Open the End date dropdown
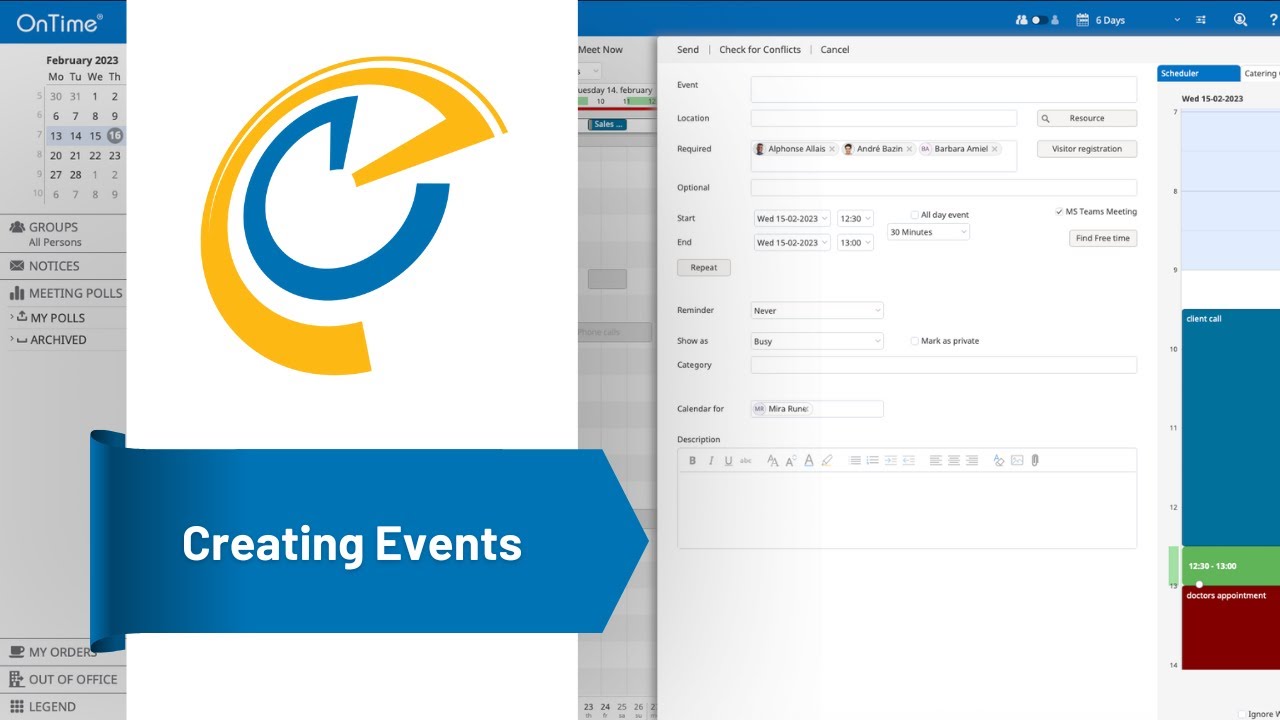1280x720 pixels. [x=792, y=242]
